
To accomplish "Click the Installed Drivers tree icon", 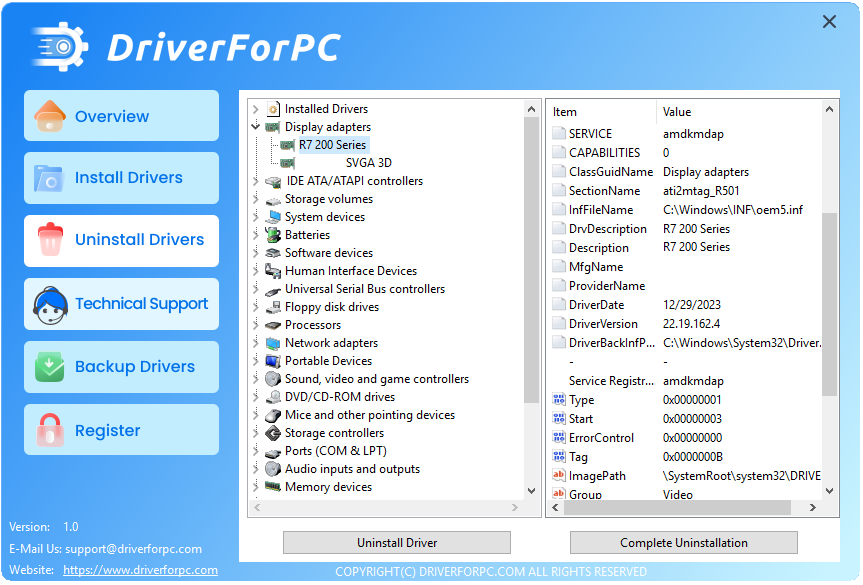I will 273,108.
